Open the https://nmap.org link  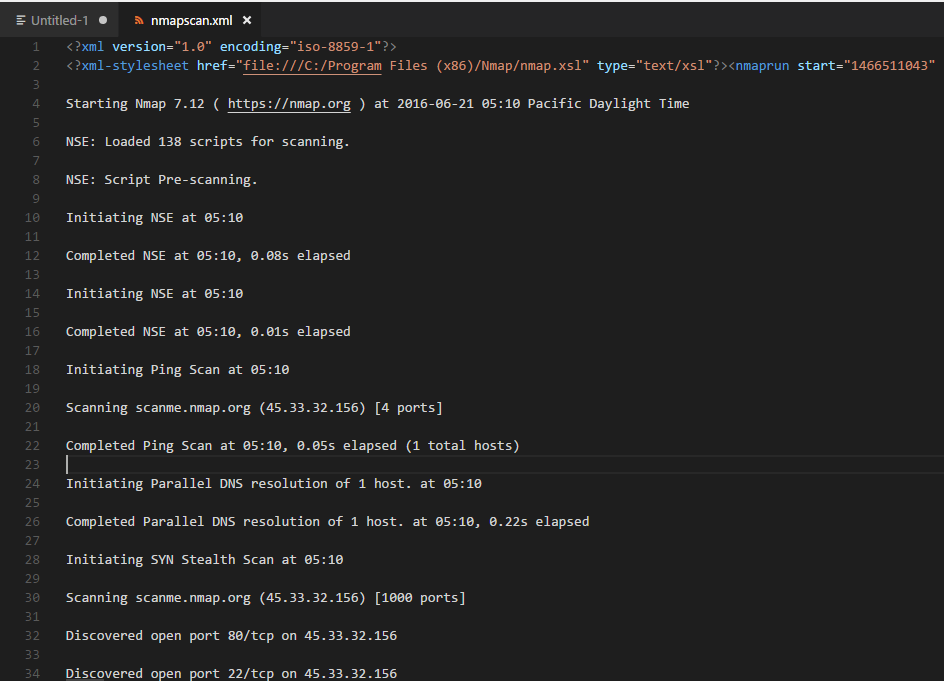point(289,104)
